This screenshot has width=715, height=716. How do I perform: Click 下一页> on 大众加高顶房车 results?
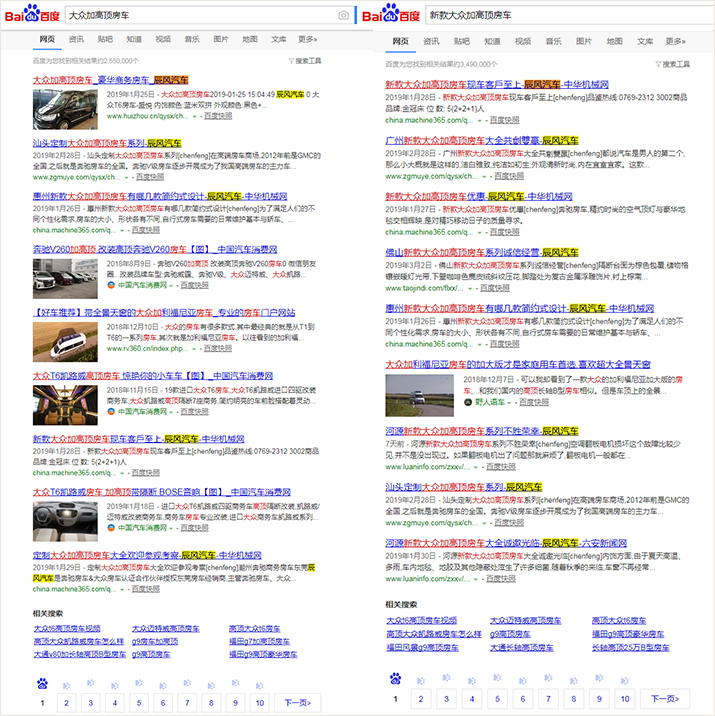(298, 703)
